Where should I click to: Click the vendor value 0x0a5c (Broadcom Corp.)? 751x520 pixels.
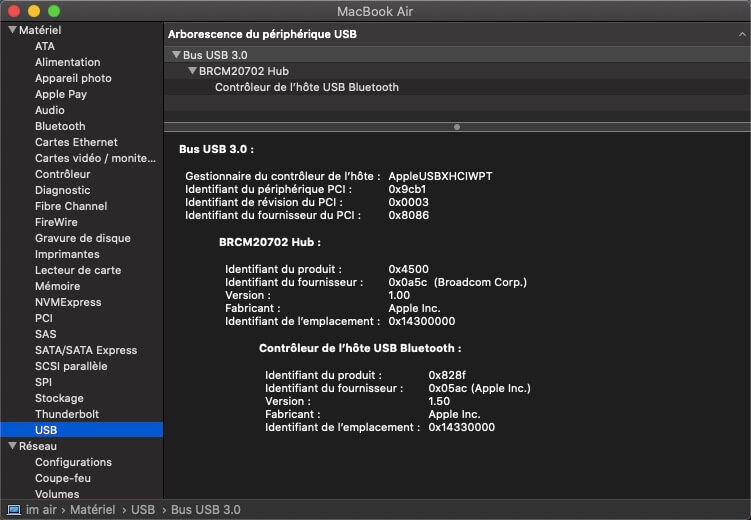click(457, 282)
